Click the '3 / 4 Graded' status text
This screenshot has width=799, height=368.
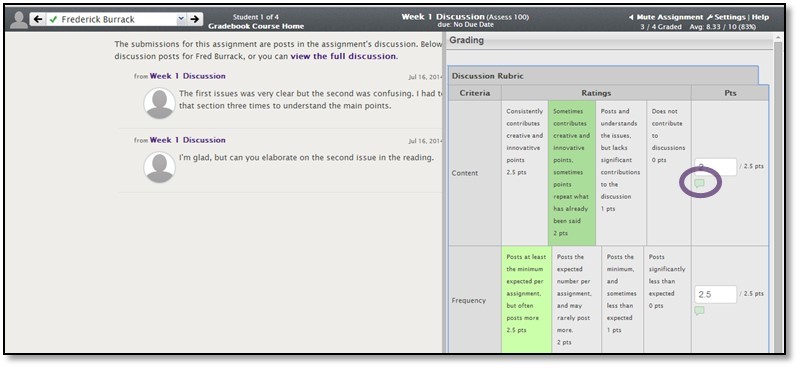[x=660, y=27]
